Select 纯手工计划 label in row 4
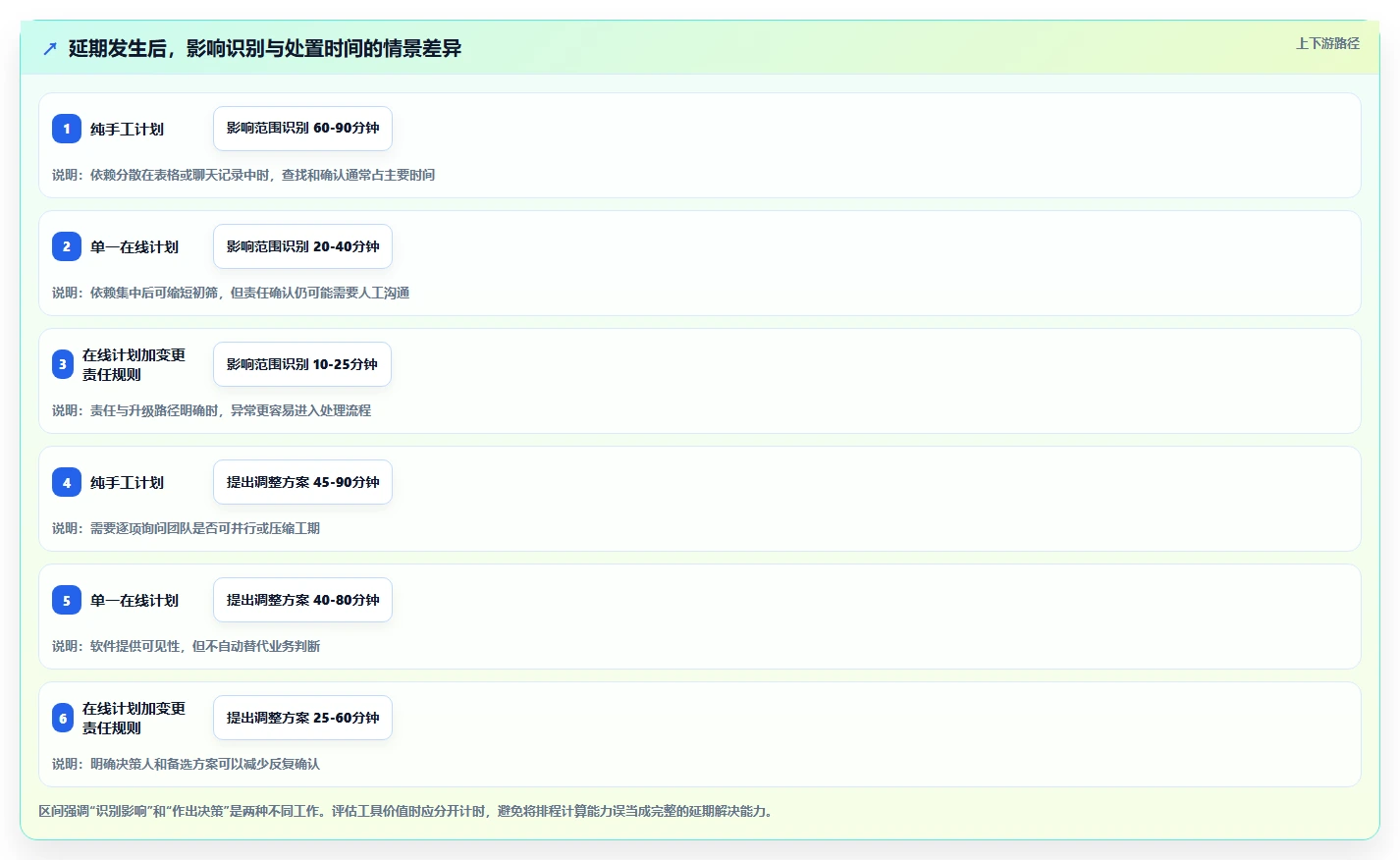This screenshot has width=1400, height=860. point(127,482)
